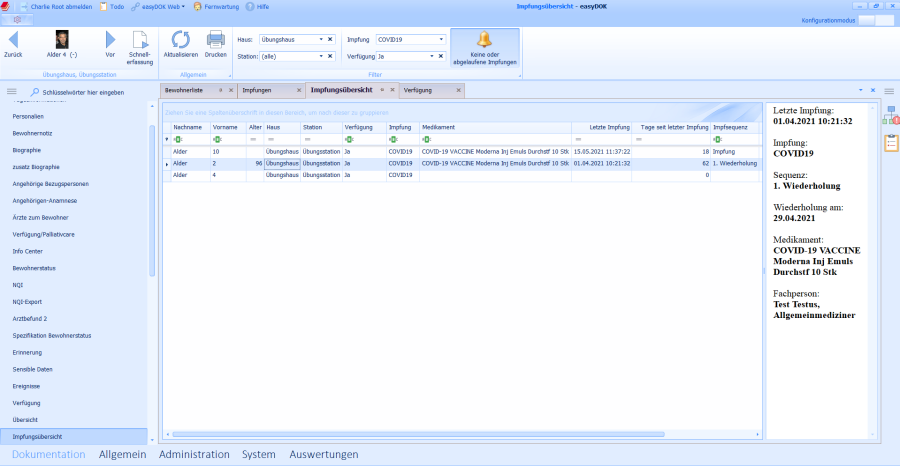This screenshot has height=466, width=900.
Task: Pin the Impfungsübersicht tab
Action: (380, 90)
